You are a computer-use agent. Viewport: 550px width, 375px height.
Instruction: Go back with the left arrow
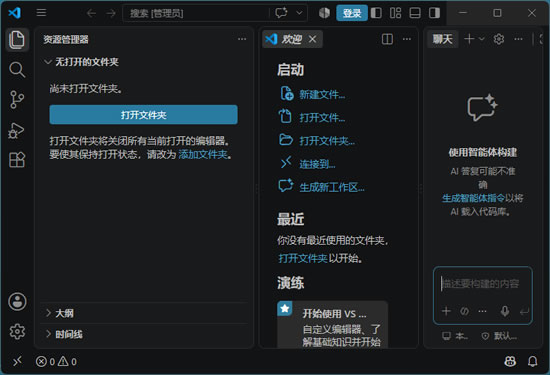pos(92,13)
